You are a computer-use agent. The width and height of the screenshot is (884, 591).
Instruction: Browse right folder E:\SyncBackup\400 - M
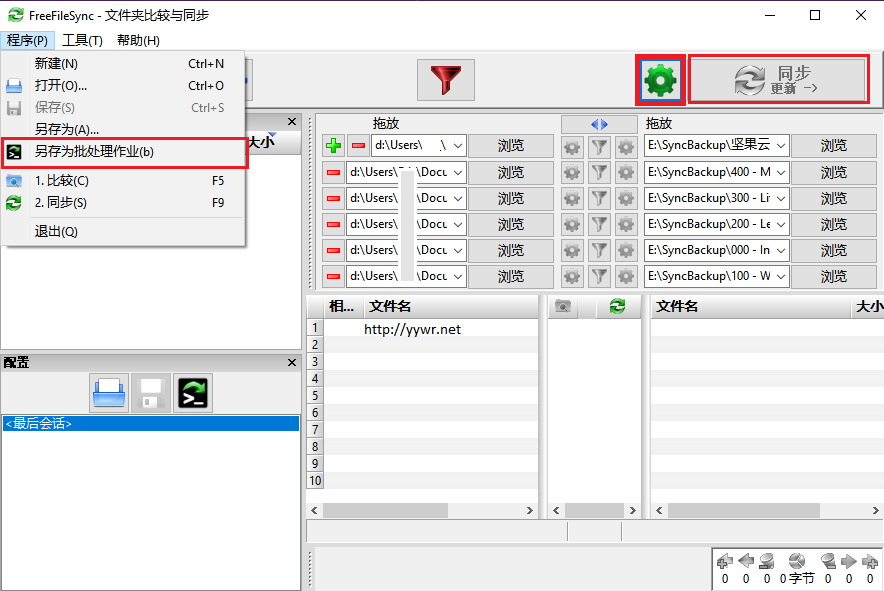[834, 172]
